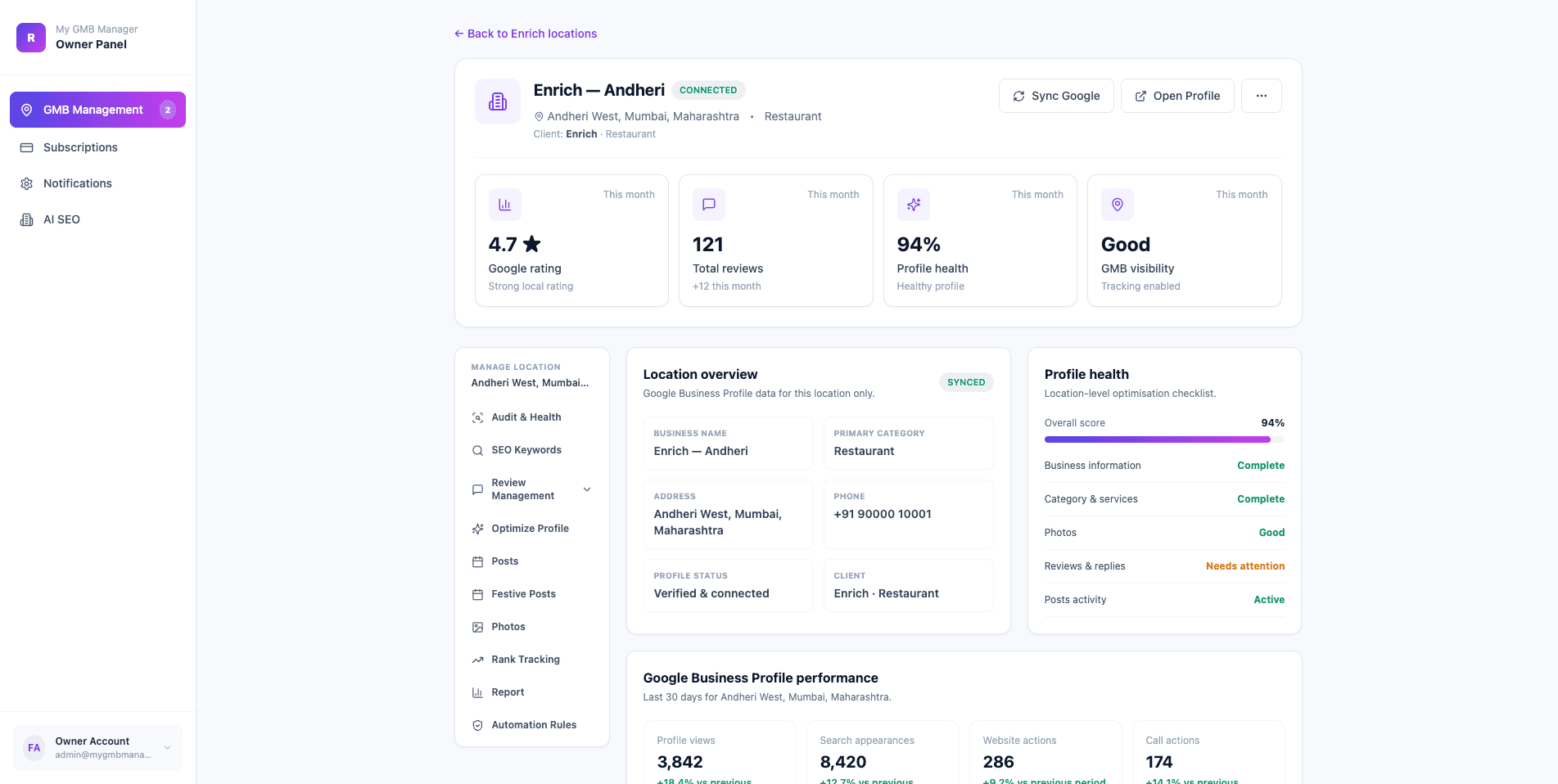Click the Verified & connected profile status

pos(711,593)
